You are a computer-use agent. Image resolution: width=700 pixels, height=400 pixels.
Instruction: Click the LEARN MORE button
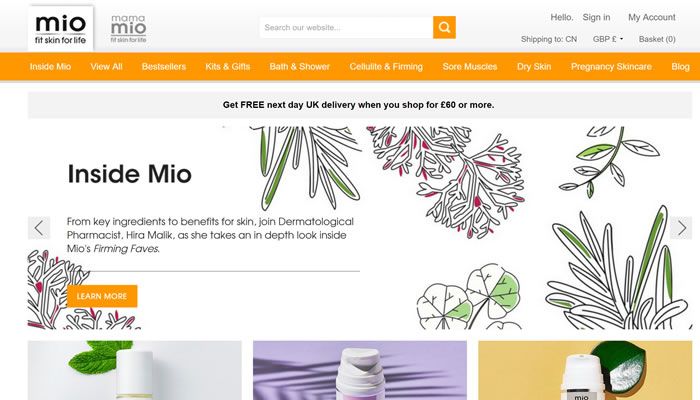coord(102,296)
